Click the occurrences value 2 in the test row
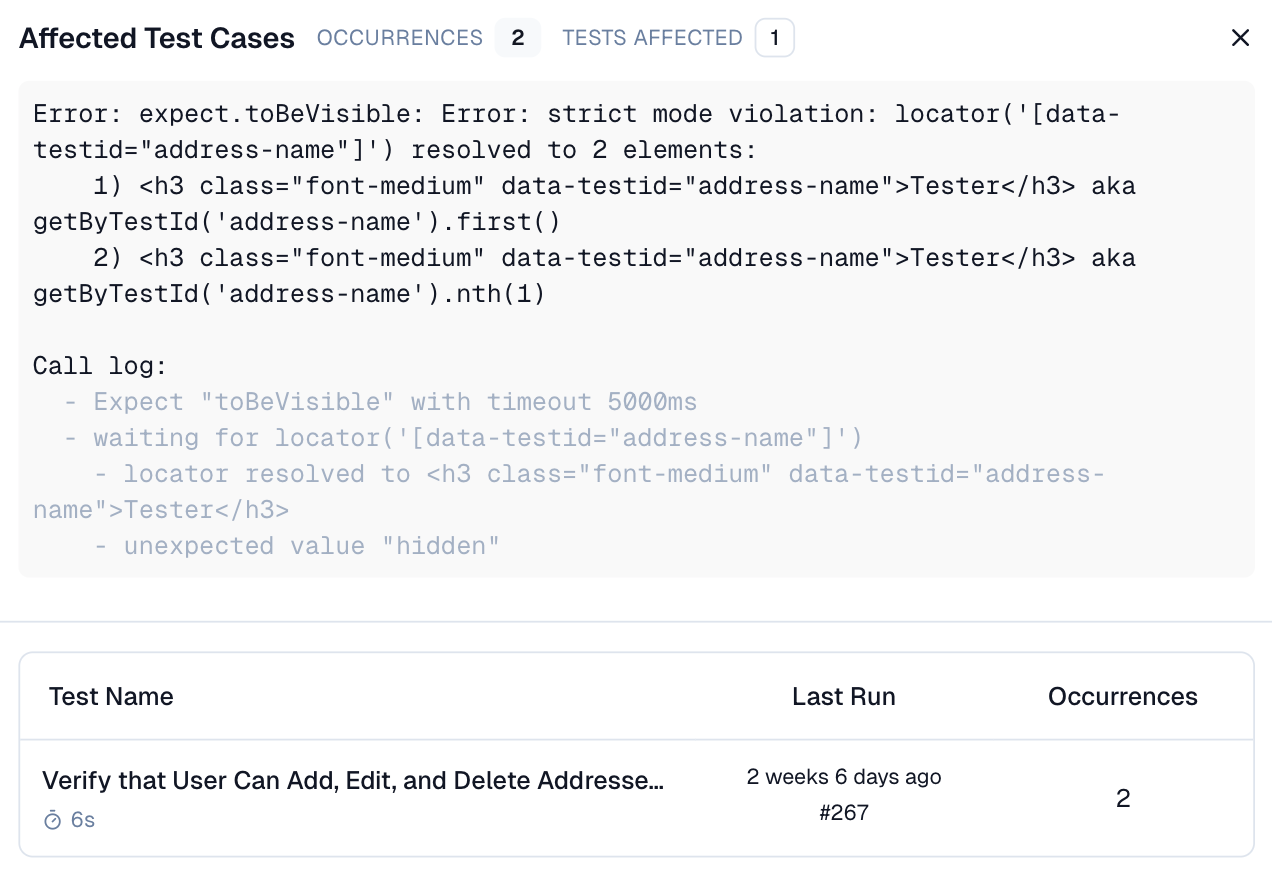Screen dimensions: 1272x892 coord(1122,799)
